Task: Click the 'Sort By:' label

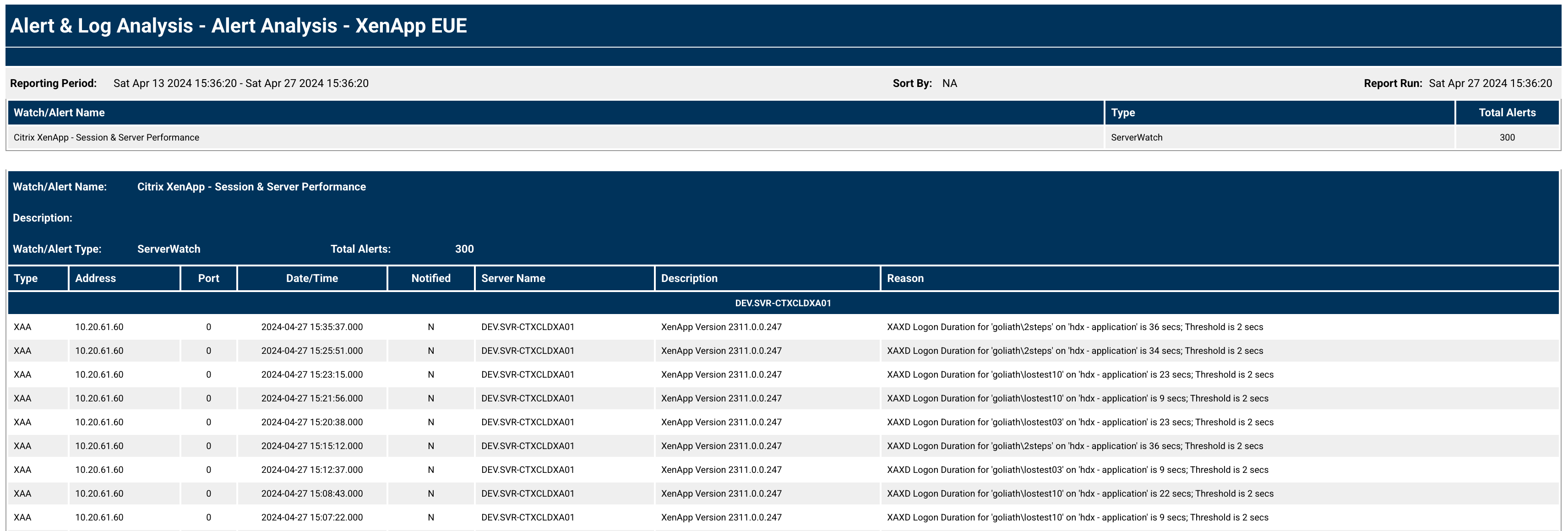Action: 912,83
